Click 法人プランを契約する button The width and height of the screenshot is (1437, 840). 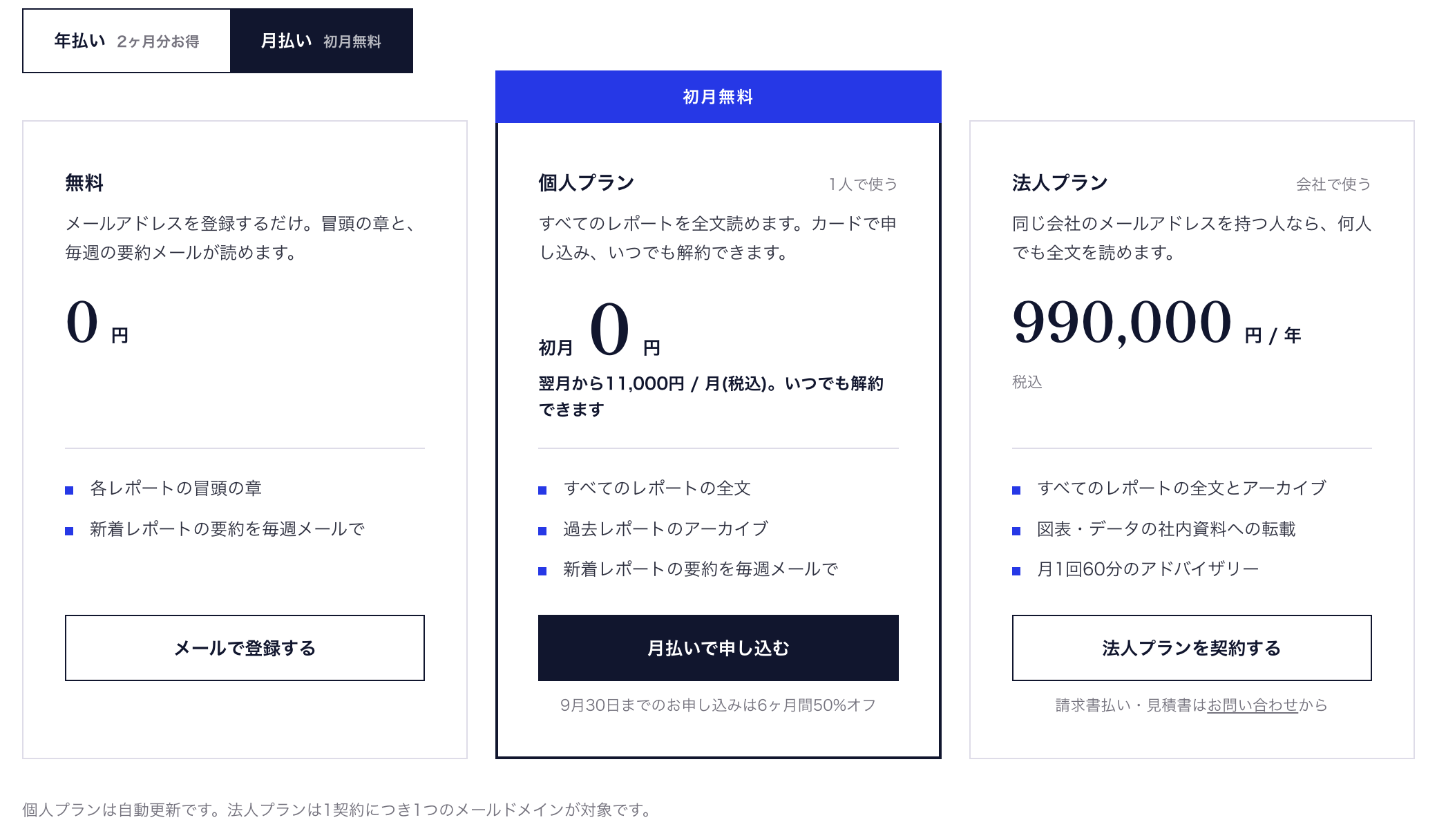pyautogui.click(x=1192, y=648)
